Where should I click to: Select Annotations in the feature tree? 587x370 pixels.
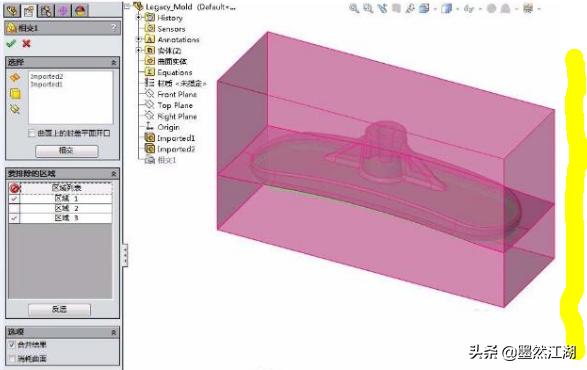[178, 39]
